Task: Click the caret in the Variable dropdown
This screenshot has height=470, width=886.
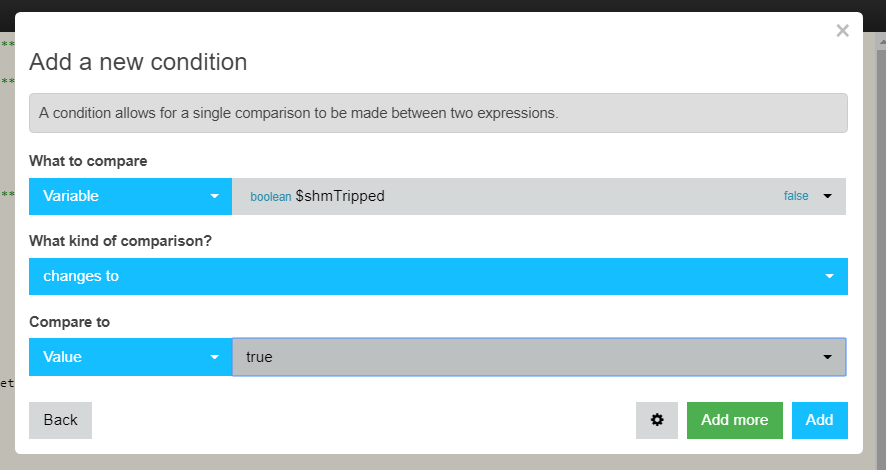Action: click(214, 196)
